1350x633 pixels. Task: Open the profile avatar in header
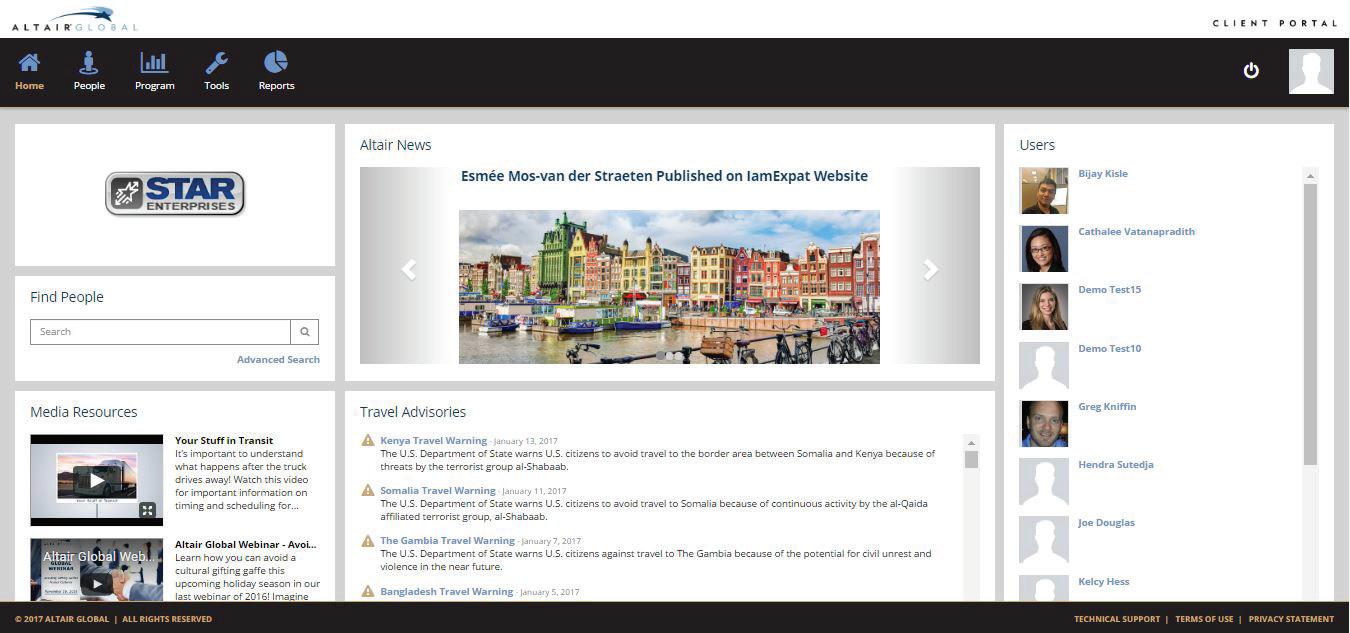[1311, 71]
